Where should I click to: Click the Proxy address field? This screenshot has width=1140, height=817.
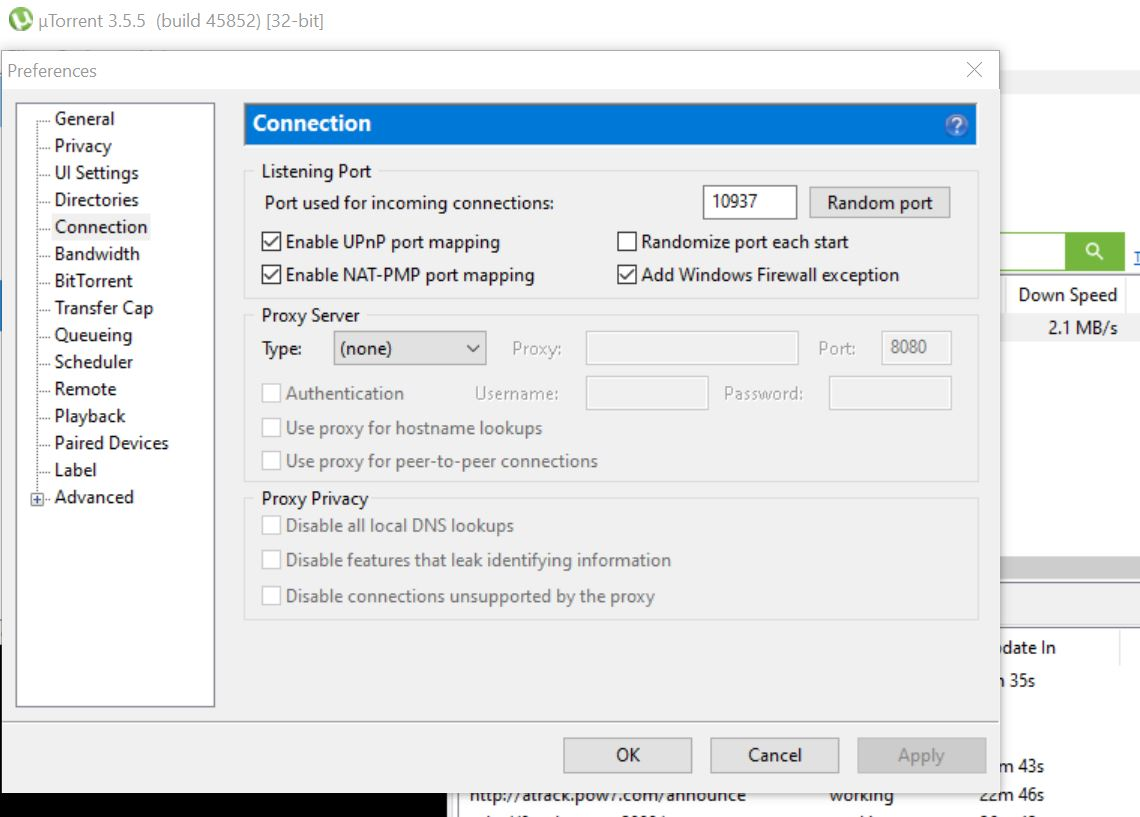pyautogui.click(x=692, y=348)
